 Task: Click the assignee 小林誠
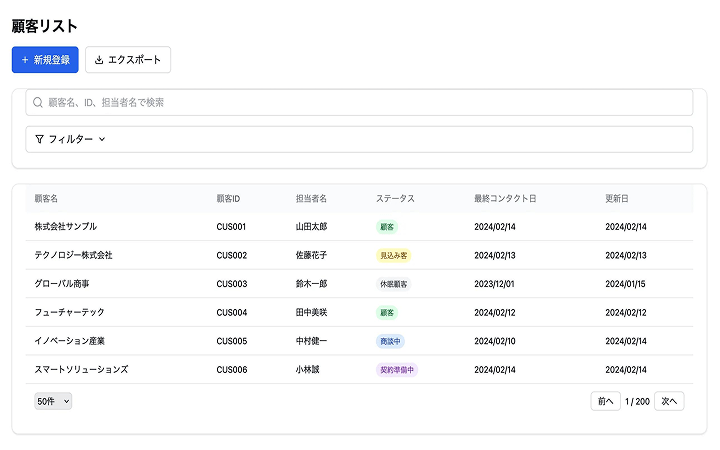pos(307,370)
